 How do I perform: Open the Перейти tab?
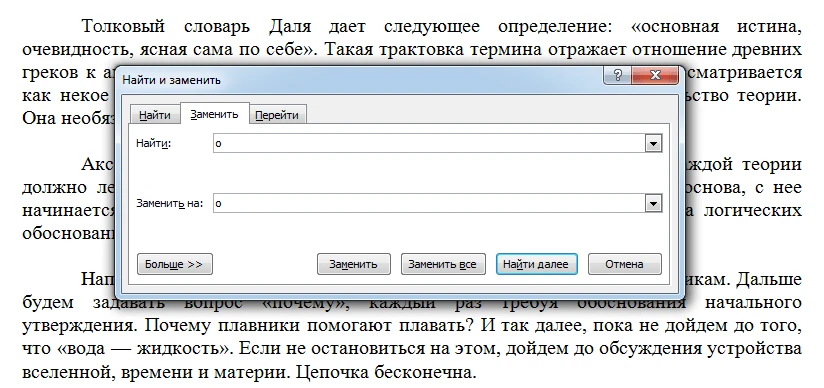[277, 115]
